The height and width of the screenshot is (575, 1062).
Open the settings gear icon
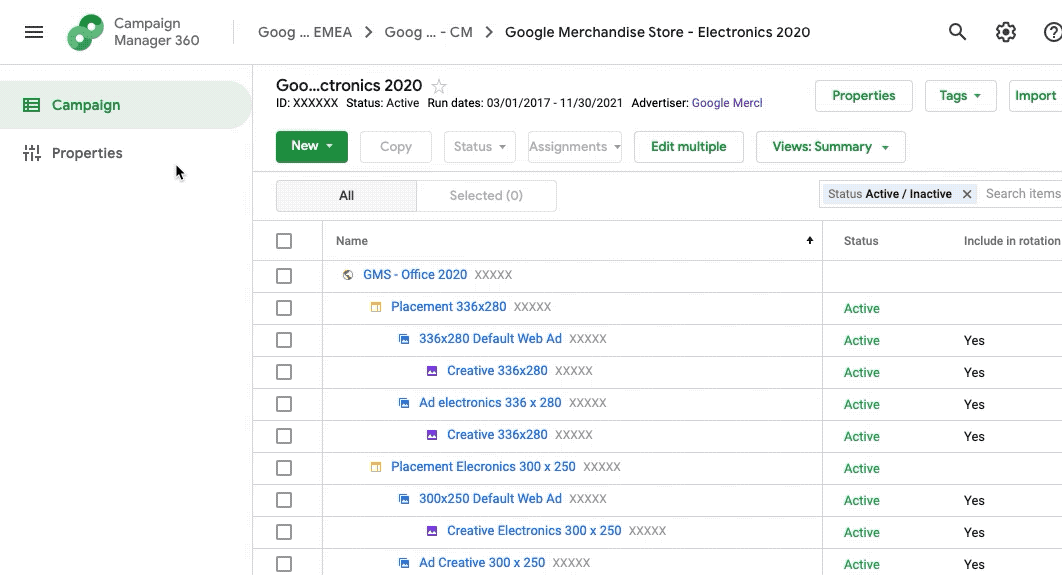click(x=1006, y=32)
